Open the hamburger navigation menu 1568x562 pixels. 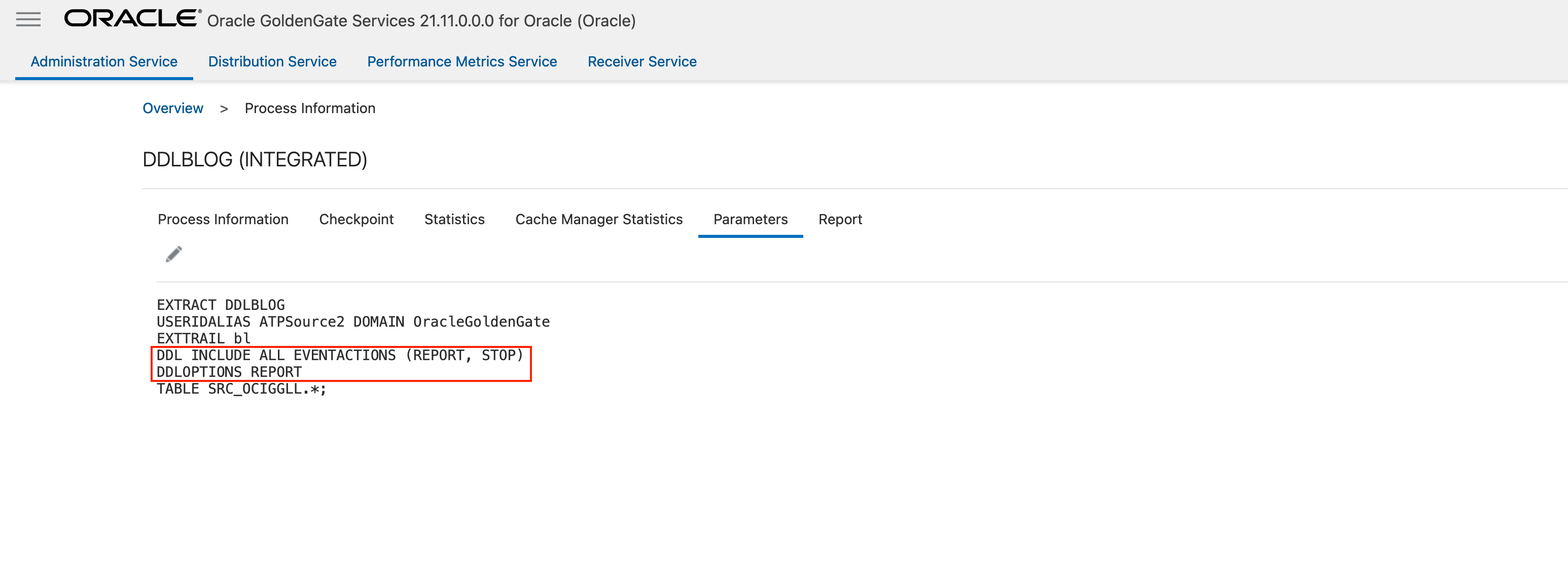tap(28, 19)
